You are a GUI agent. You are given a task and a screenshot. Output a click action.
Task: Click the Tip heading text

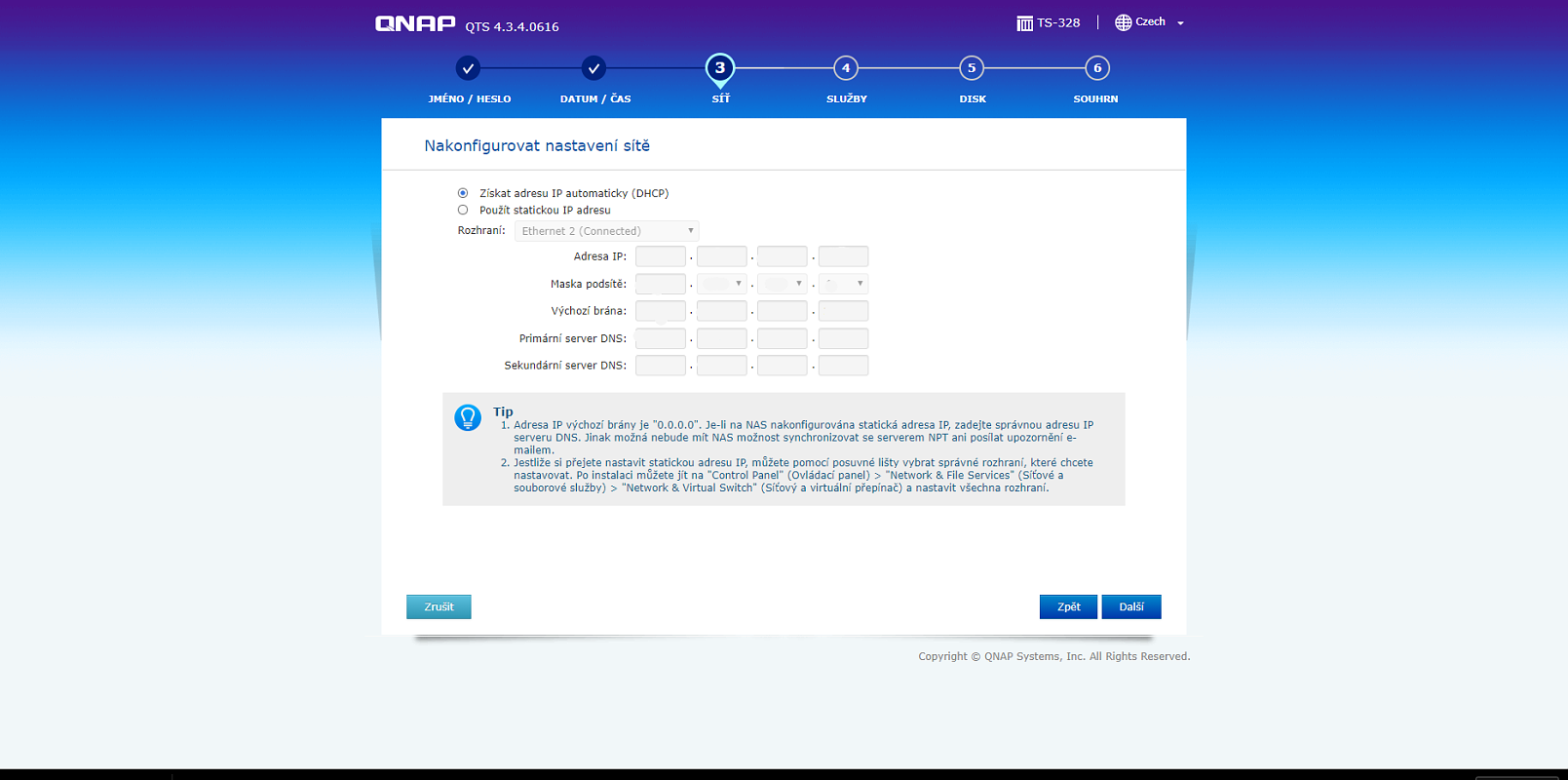[503, 411]
